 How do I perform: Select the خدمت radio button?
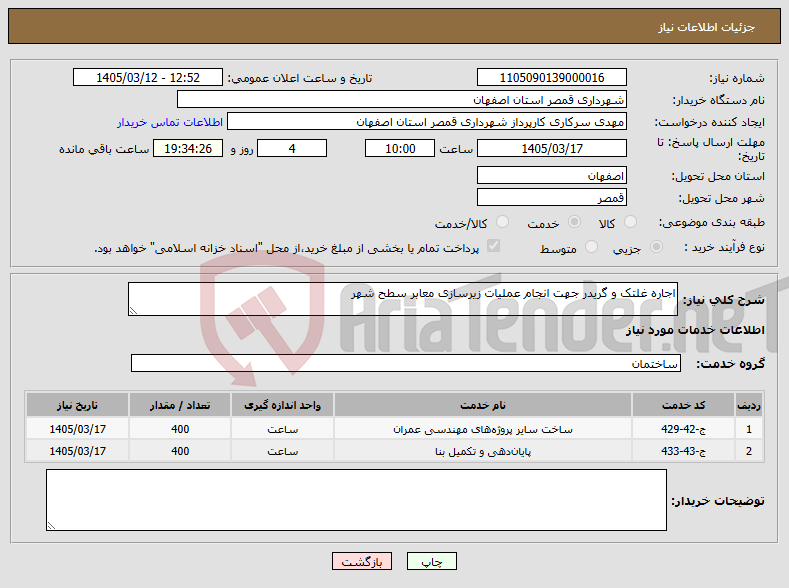574,222
